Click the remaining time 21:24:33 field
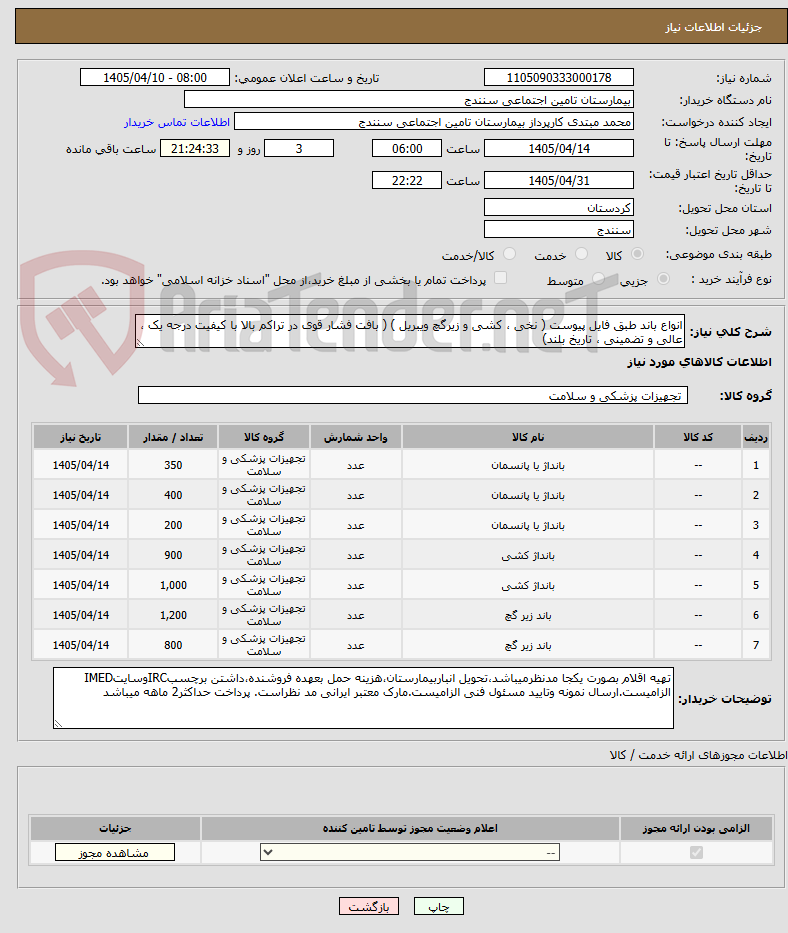 pyautogui.click(x=195, y=148)
